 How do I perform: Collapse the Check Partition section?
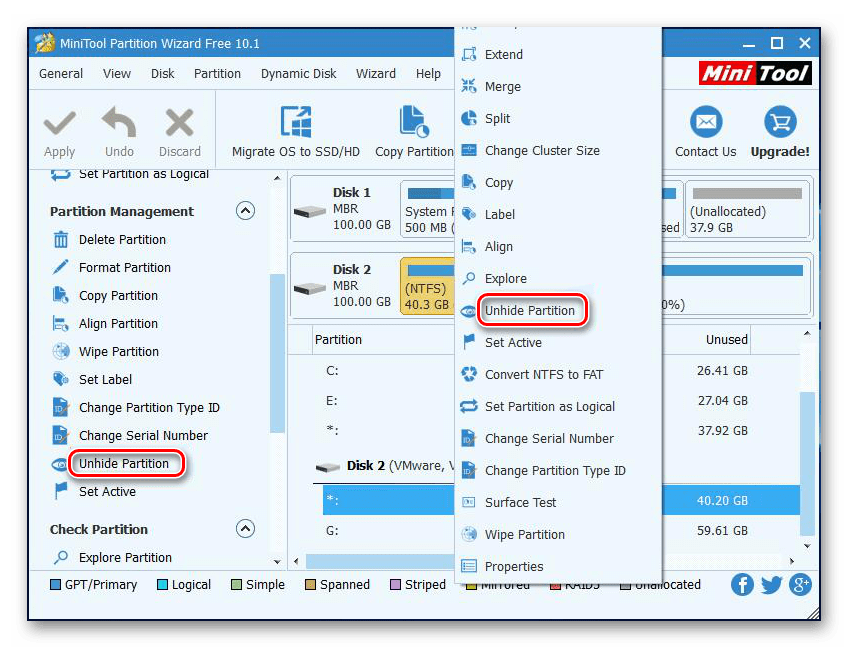tap(245, 529)
